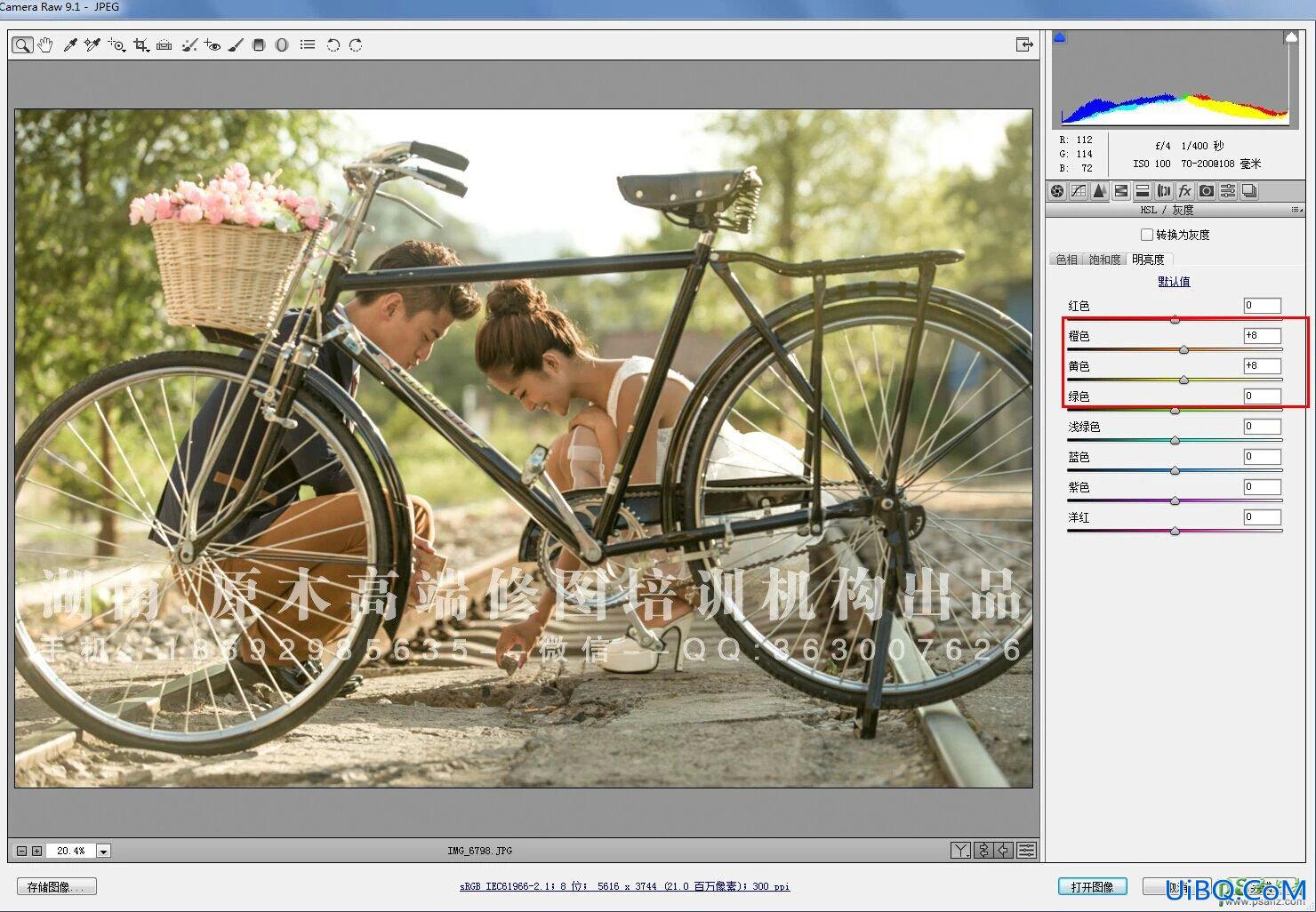The width and height of the screenshot is (1316, 912).
Task: Open the Lens Corrections panel tab
Action: [x=1164, y=191]
